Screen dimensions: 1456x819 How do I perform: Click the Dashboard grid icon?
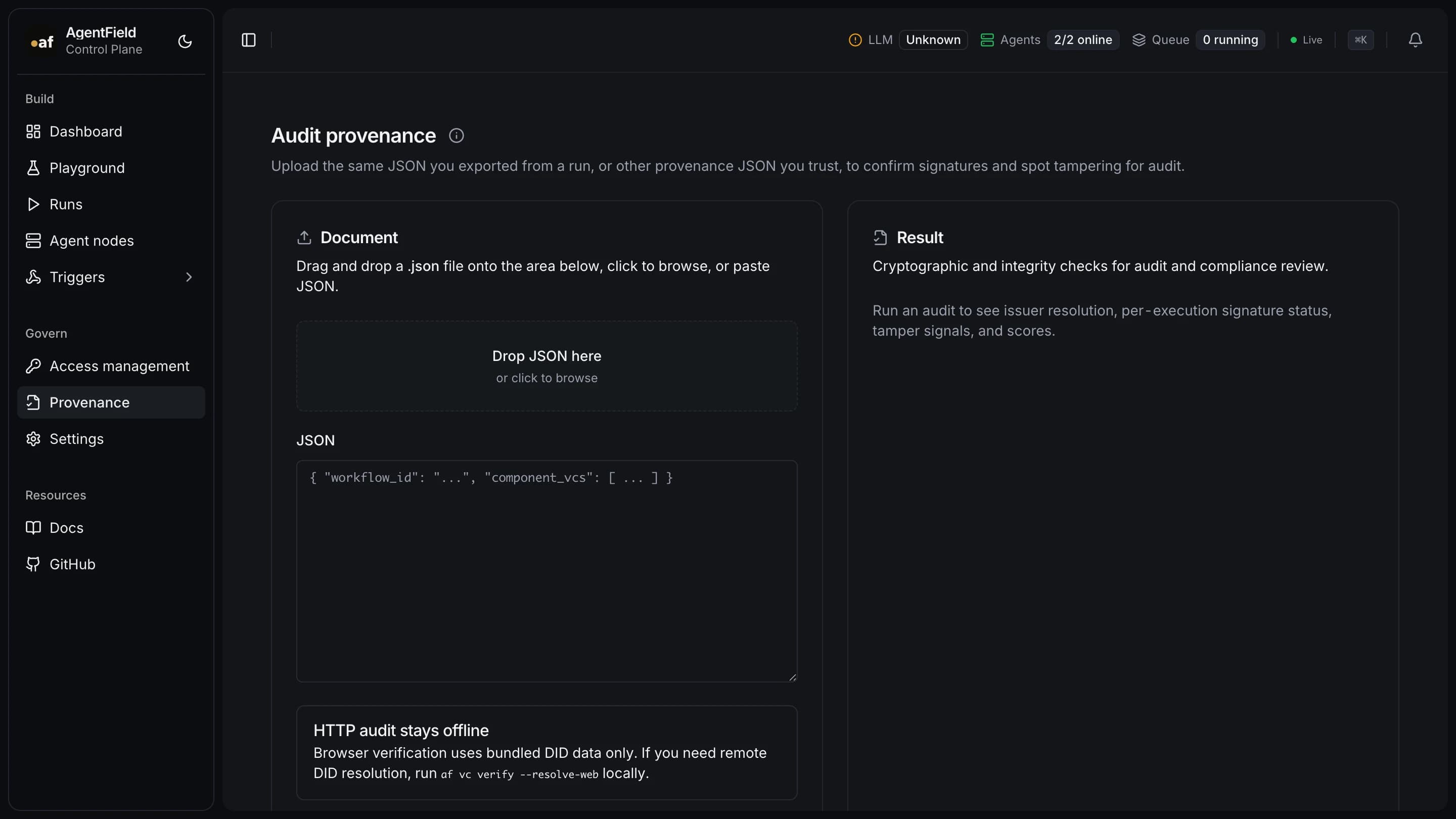click(x=33, y=131)
